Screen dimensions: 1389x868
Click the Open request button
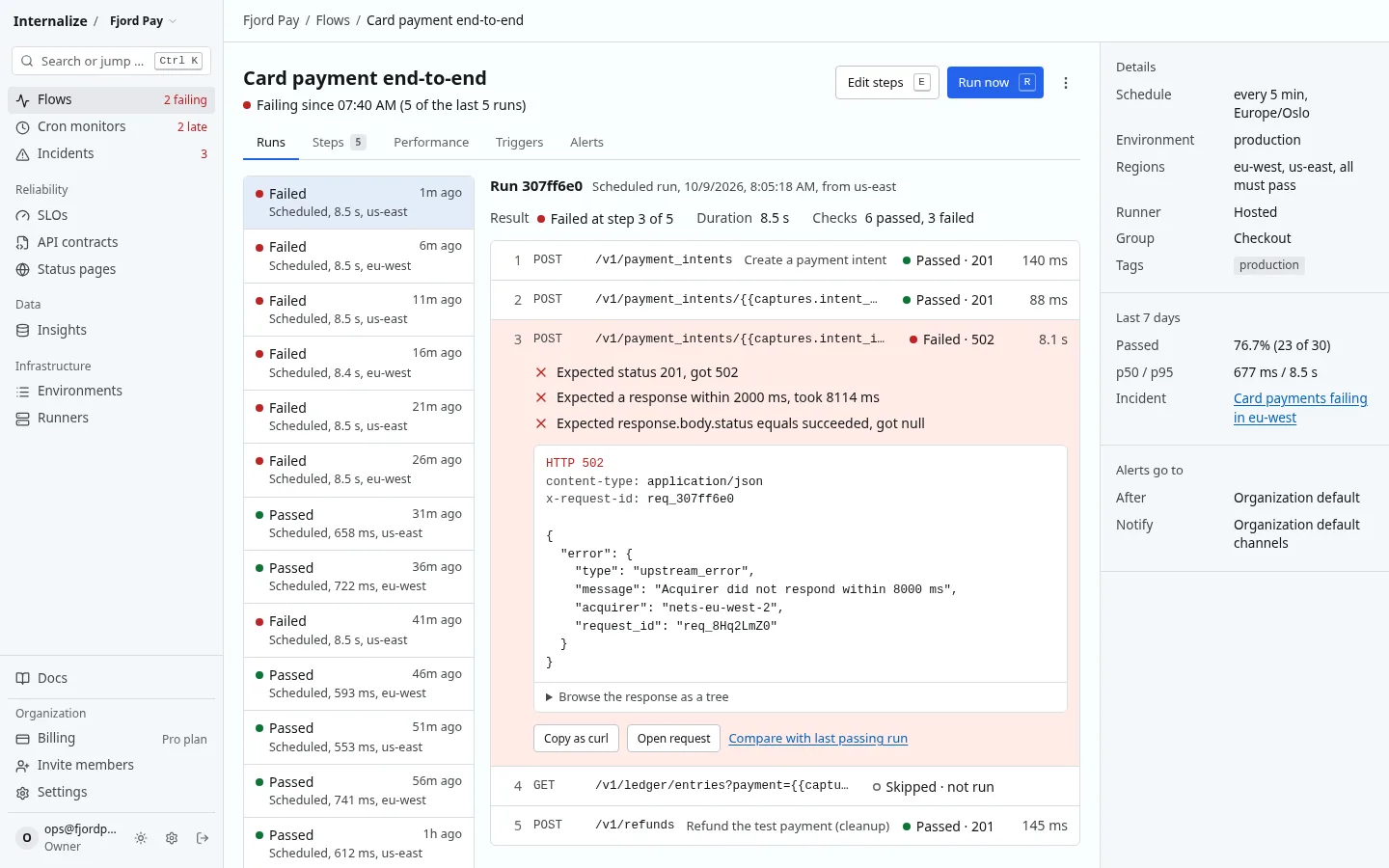point(673,739)
